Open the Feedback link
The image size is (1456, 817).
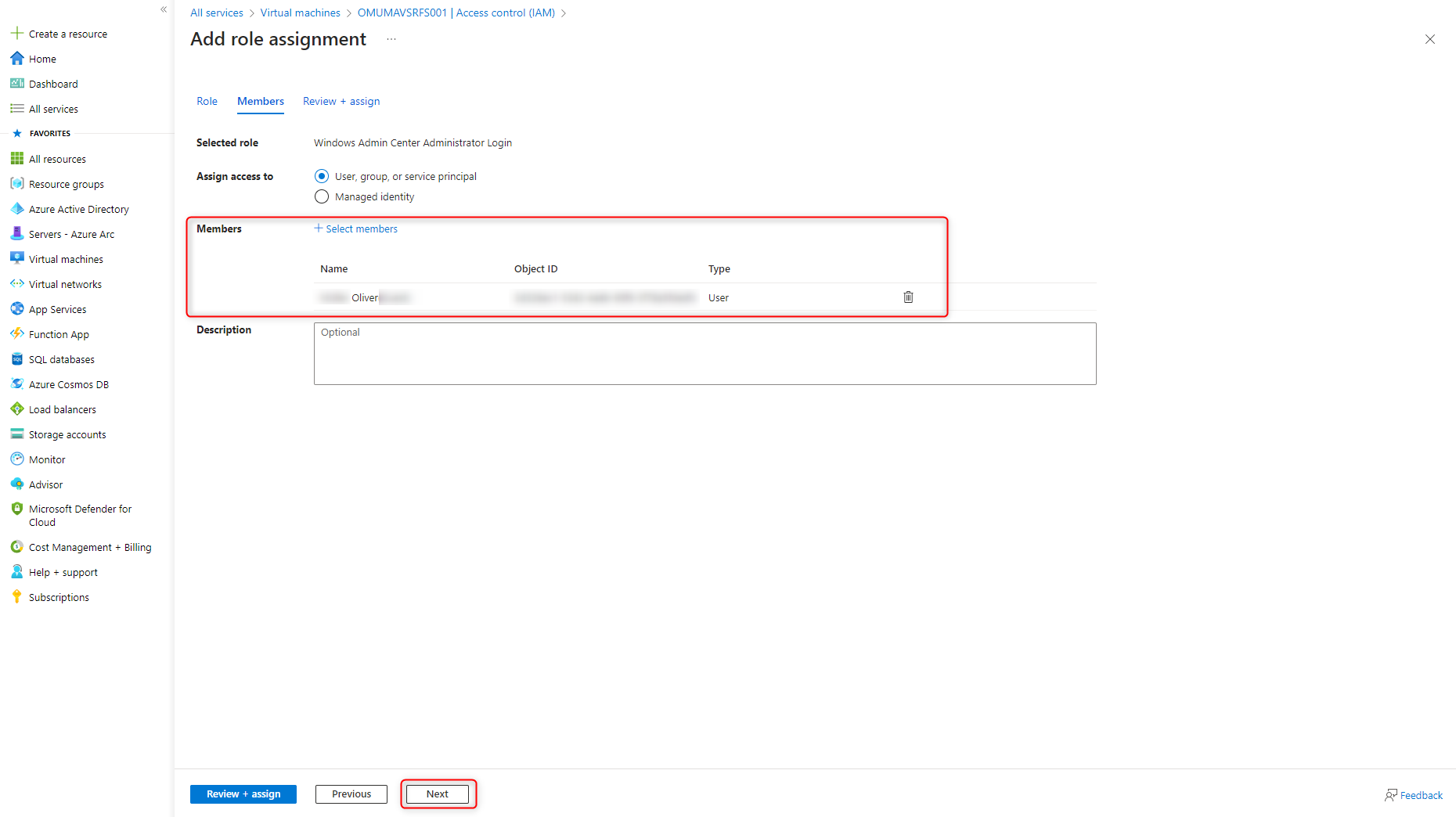pos(1414,795)
